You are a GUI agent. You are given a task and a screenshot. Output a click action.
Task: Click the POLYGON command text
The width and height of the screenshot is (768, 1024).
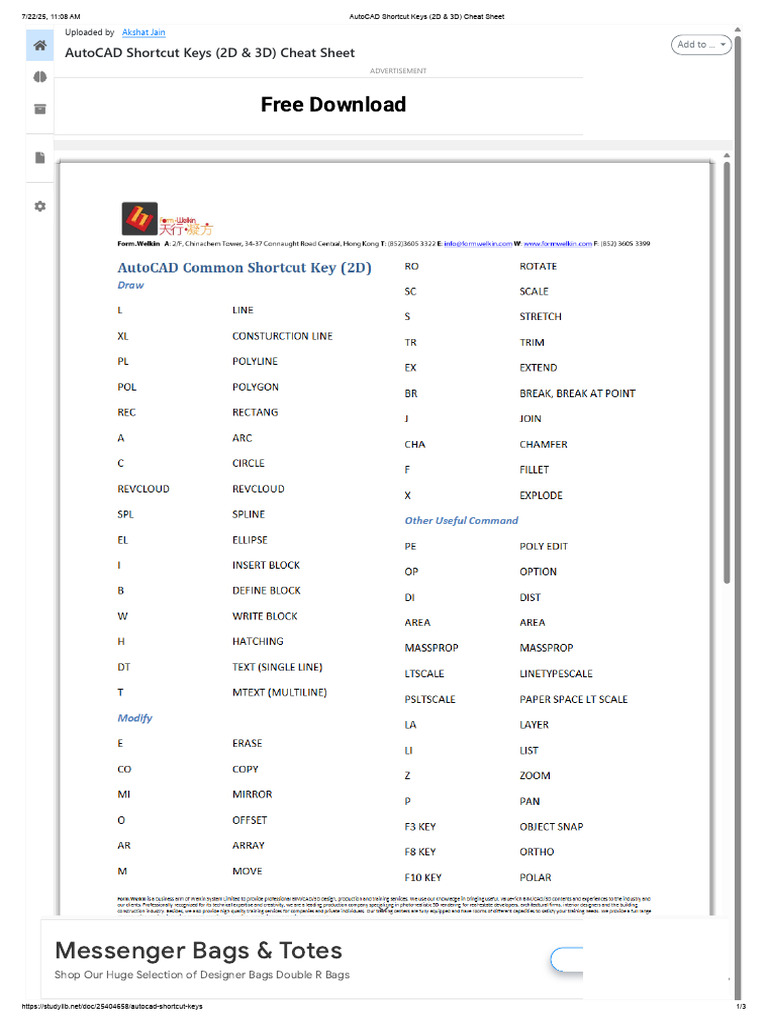255,387
